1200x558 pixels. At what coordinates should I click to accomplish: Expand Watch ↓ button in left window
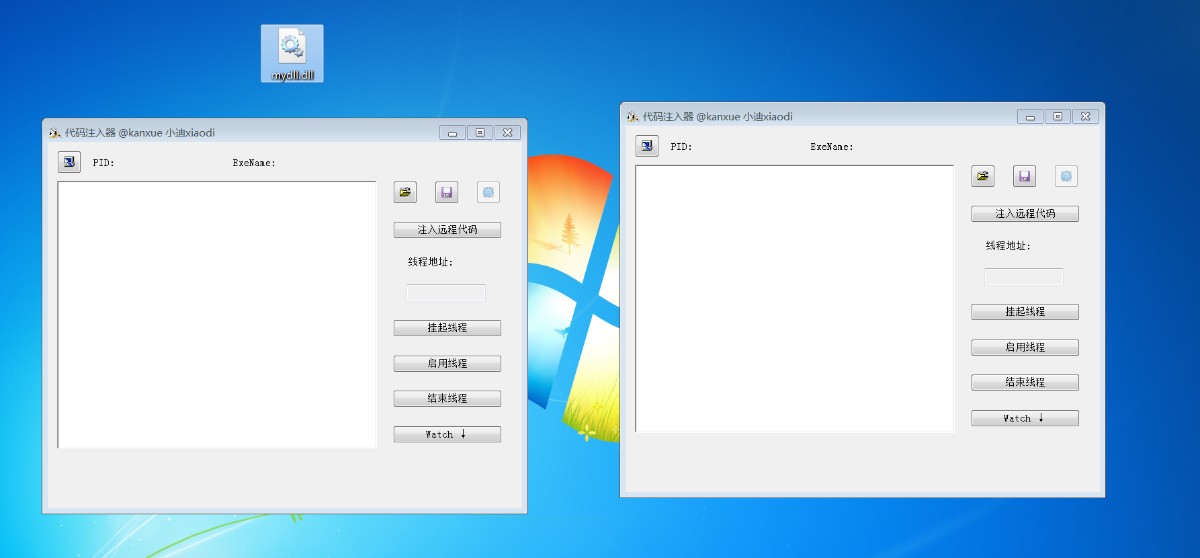pyautogui.click(x=447, y=434)
